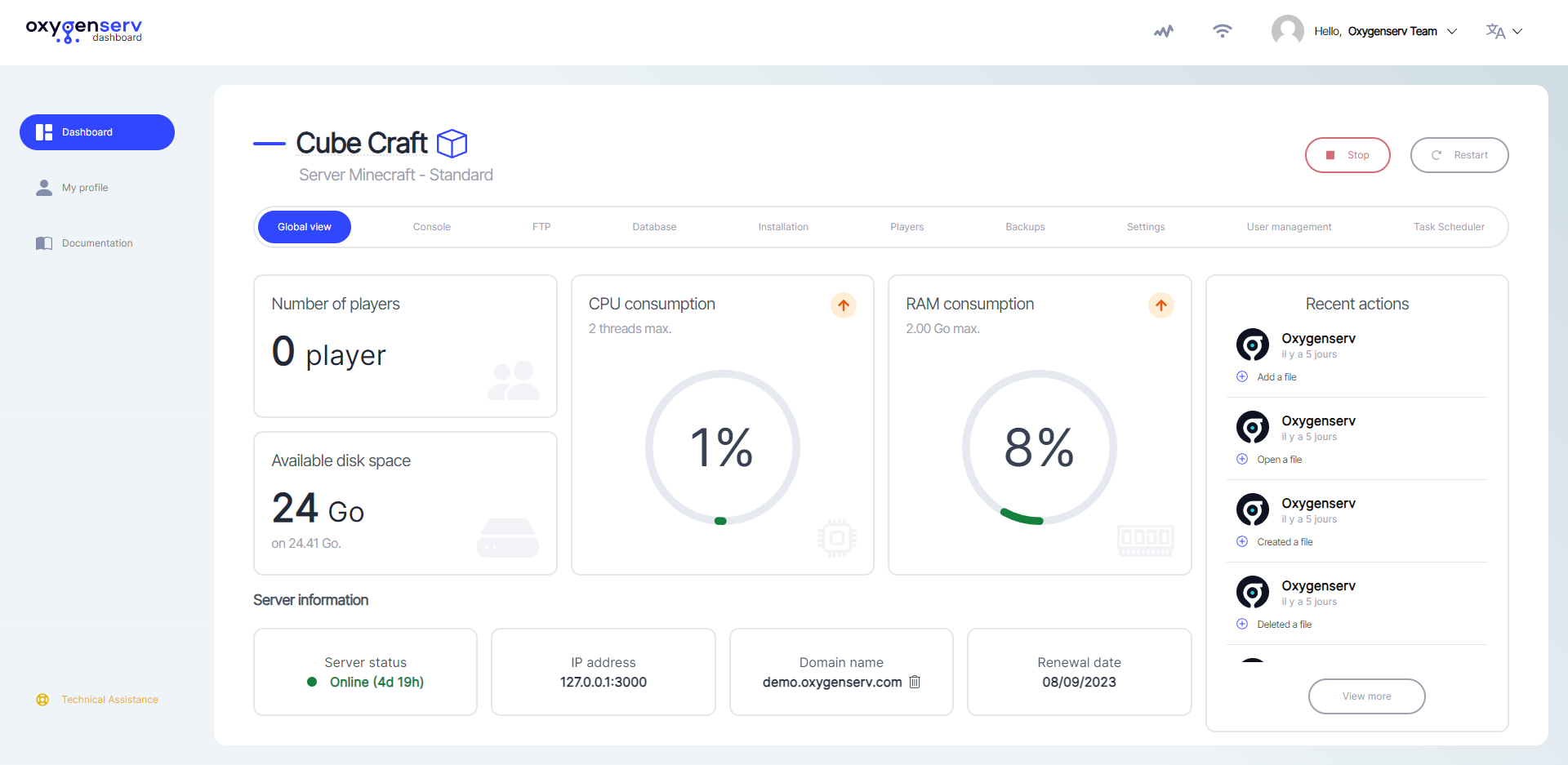This screenshot has width=1568, height=765.
Task: Go to My profile in sidebar
Action: (85, 188)
